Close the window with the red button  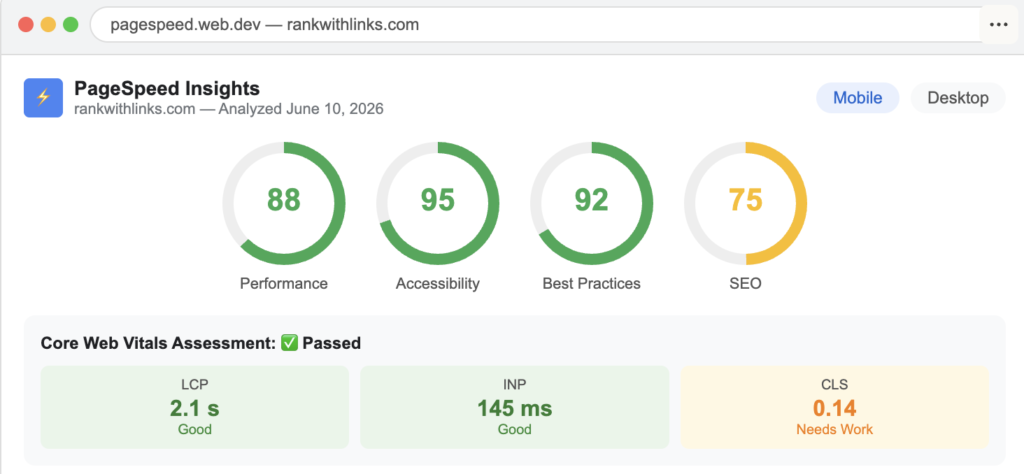[x=26, y=25]
